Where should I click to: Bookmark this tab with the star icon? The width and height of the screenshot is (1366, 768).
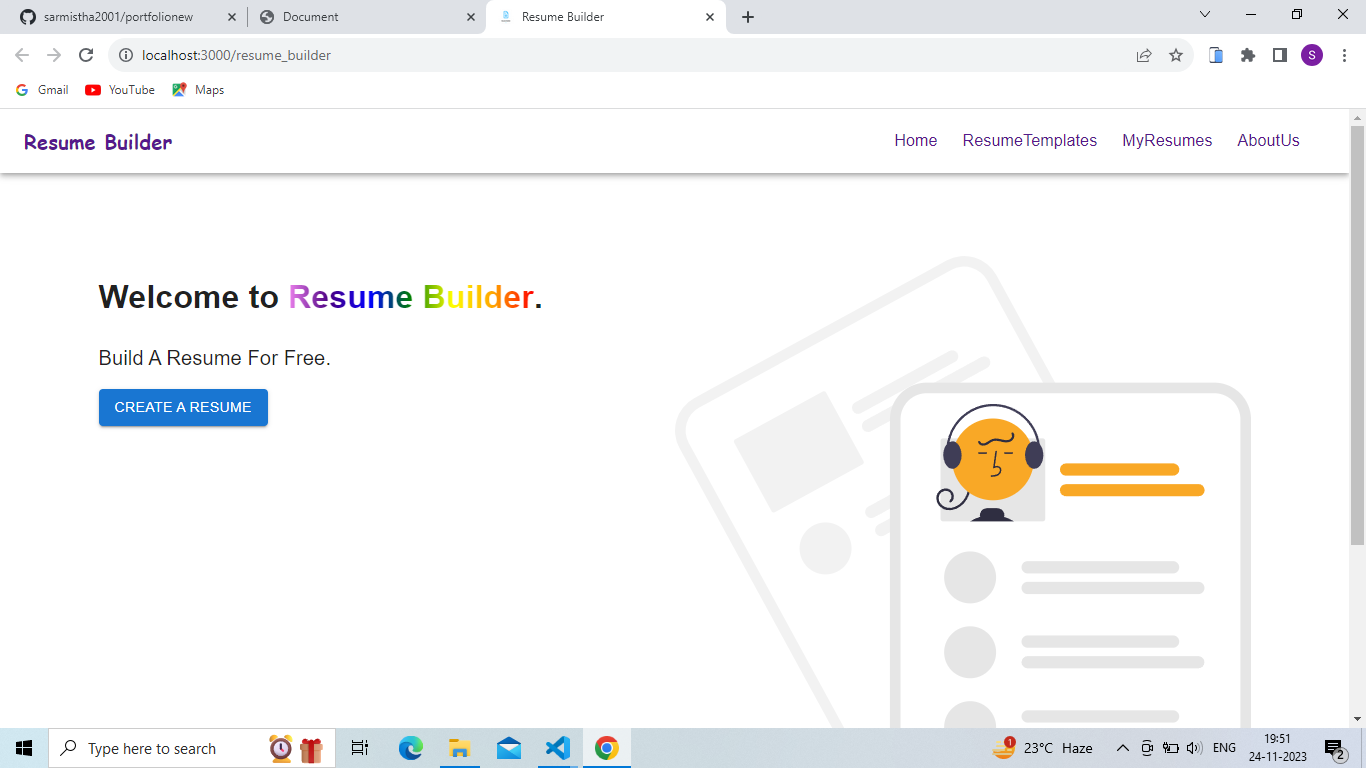tap(1176, 55)
